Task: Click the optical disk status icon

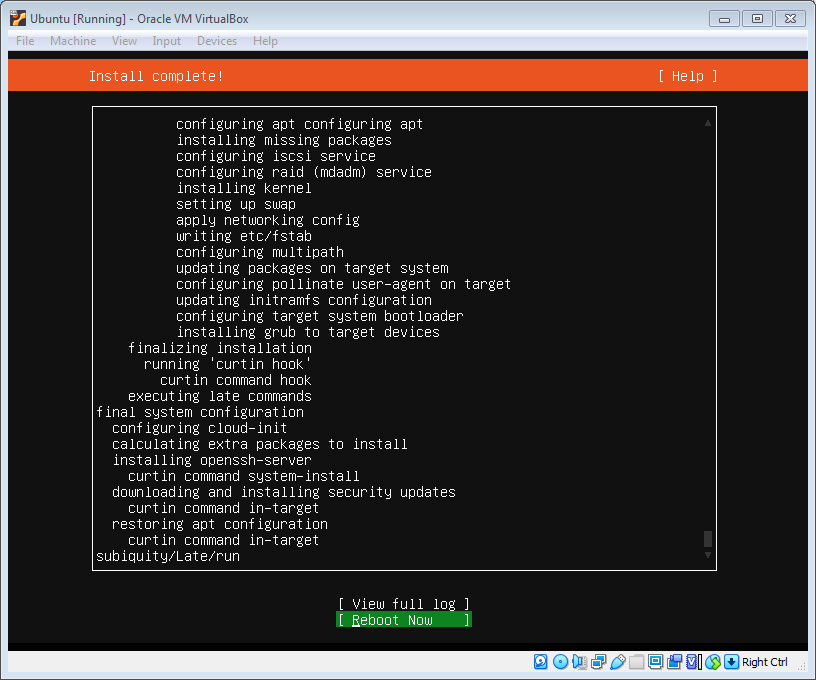Action: point(560,661)
